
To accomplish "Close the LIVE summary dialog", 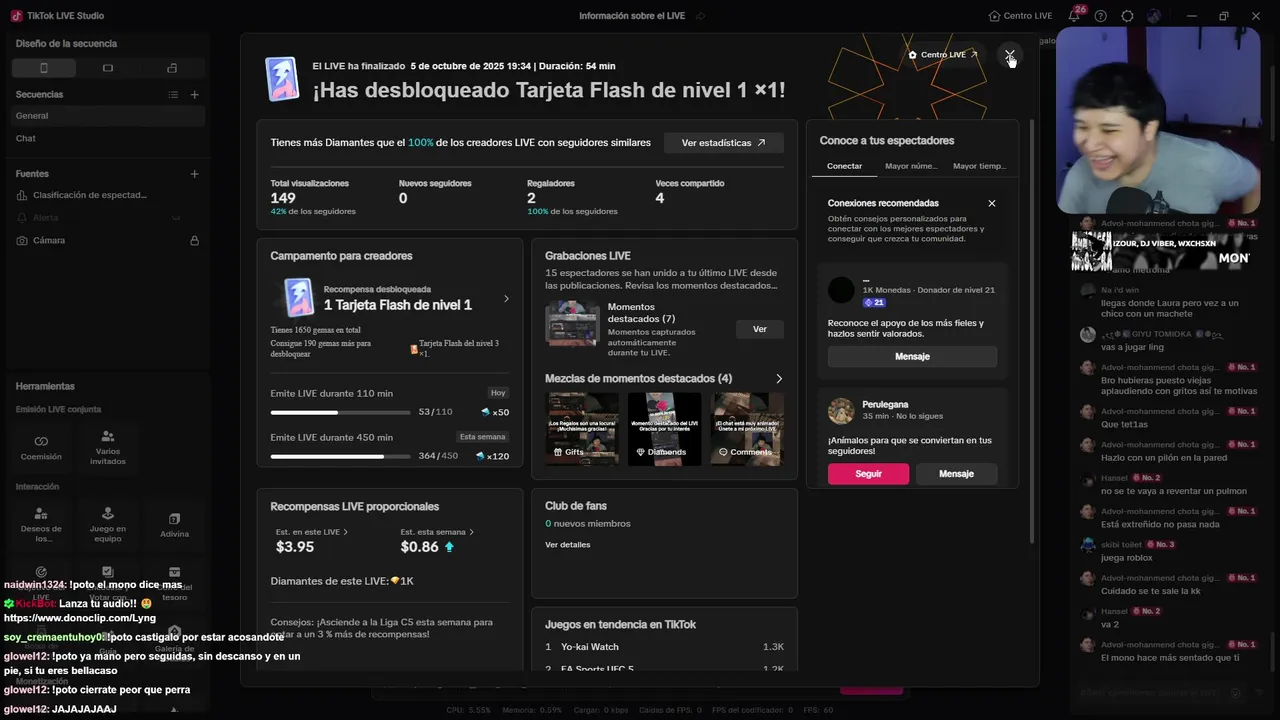I will click(1010, 55).
